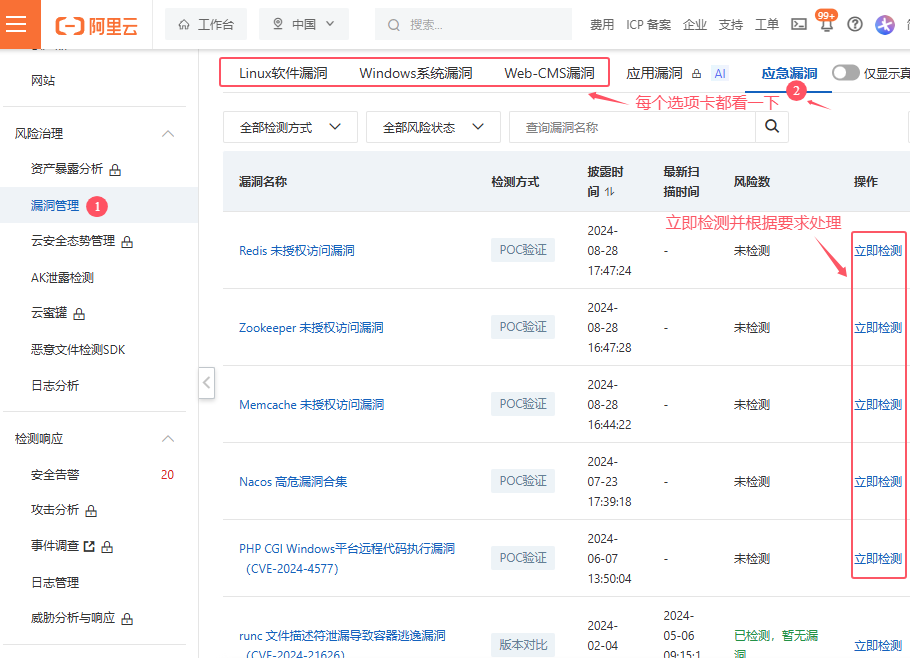This screenshot has width=910, height=658.
Task: Click the lock icon beside 攻击分析
Action: tap(91, 511)
